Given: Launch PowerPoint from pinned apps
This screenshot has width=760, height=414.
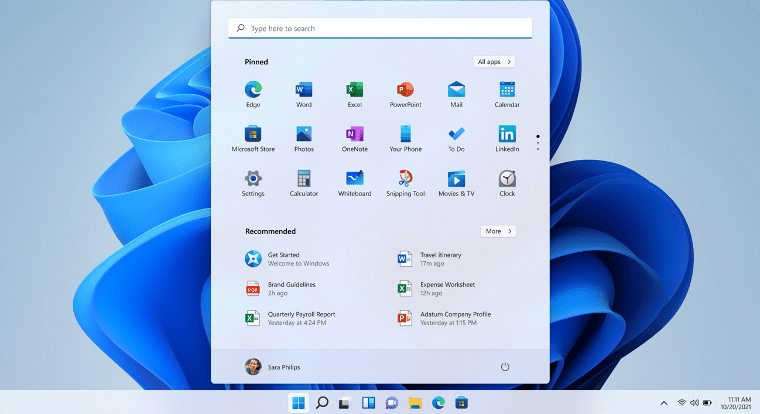Looking at the screenshot, I should point(405,91).
